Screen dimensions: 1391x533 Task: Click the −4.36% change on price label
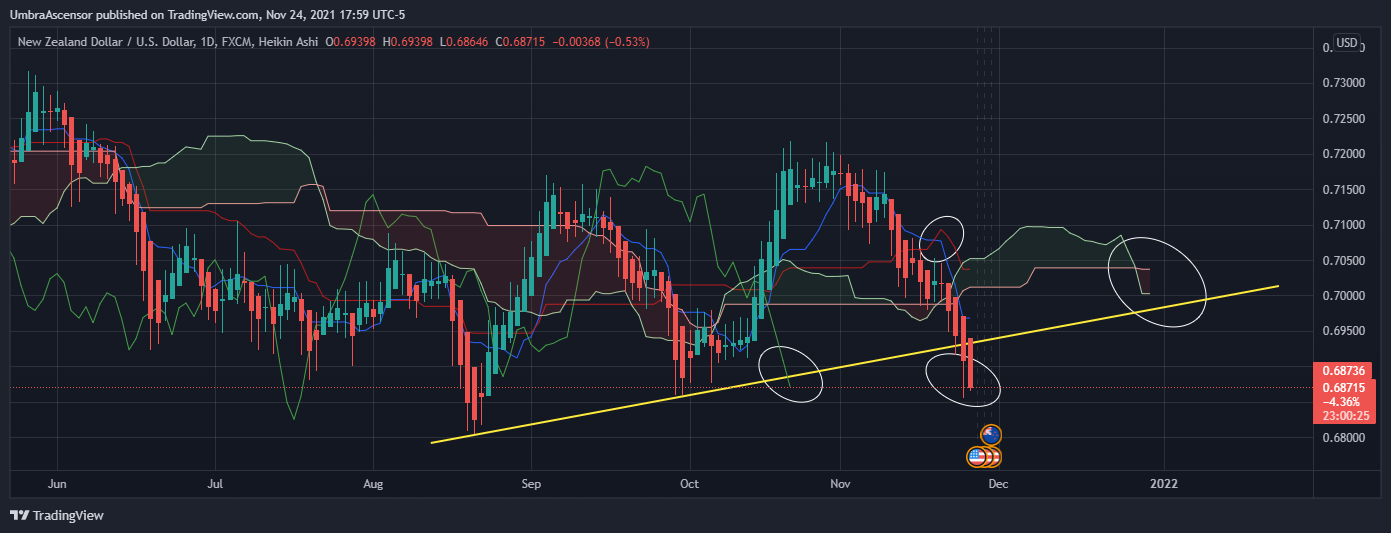coord(1341,400)
